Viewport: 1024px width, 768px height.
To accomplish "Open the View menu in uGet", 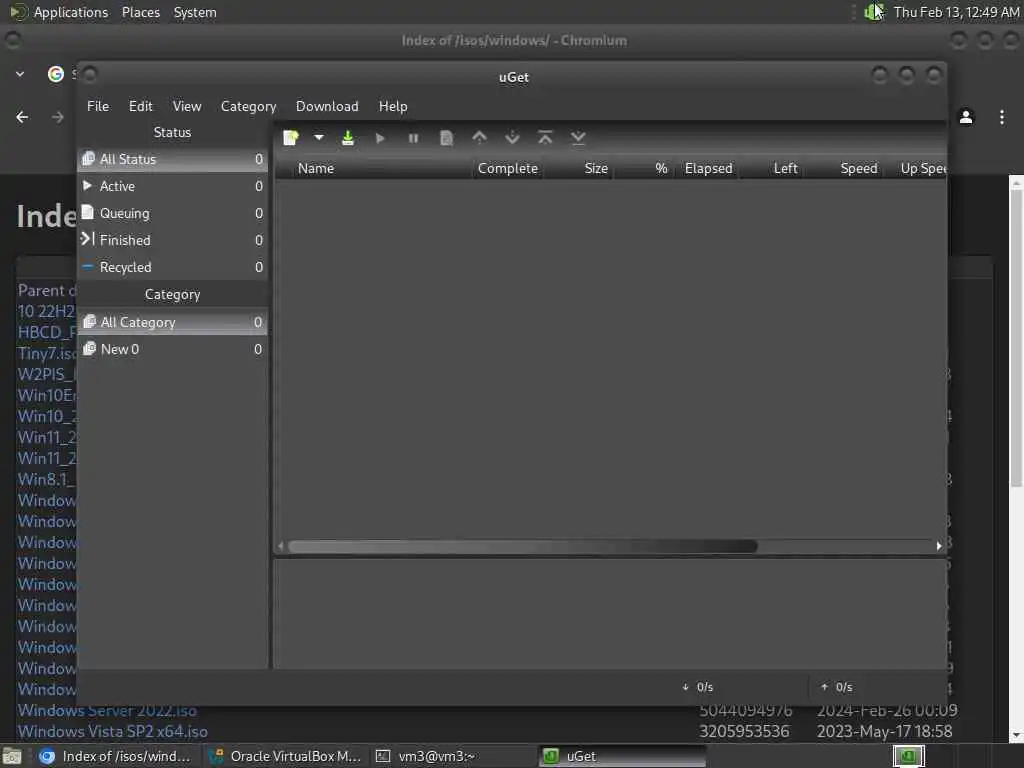I will (x=187, y=106).
